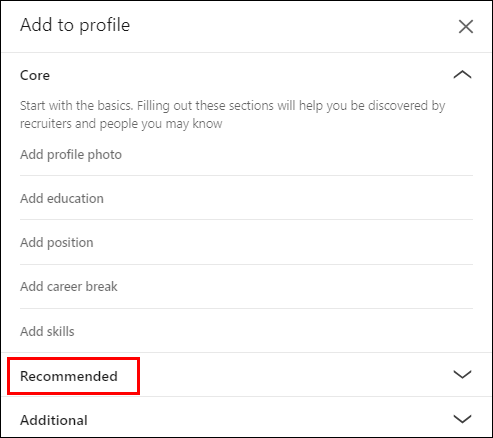Click the word 'break' in the fourth Core item
This screenshot has height=438, width=493.
(101, 286)
